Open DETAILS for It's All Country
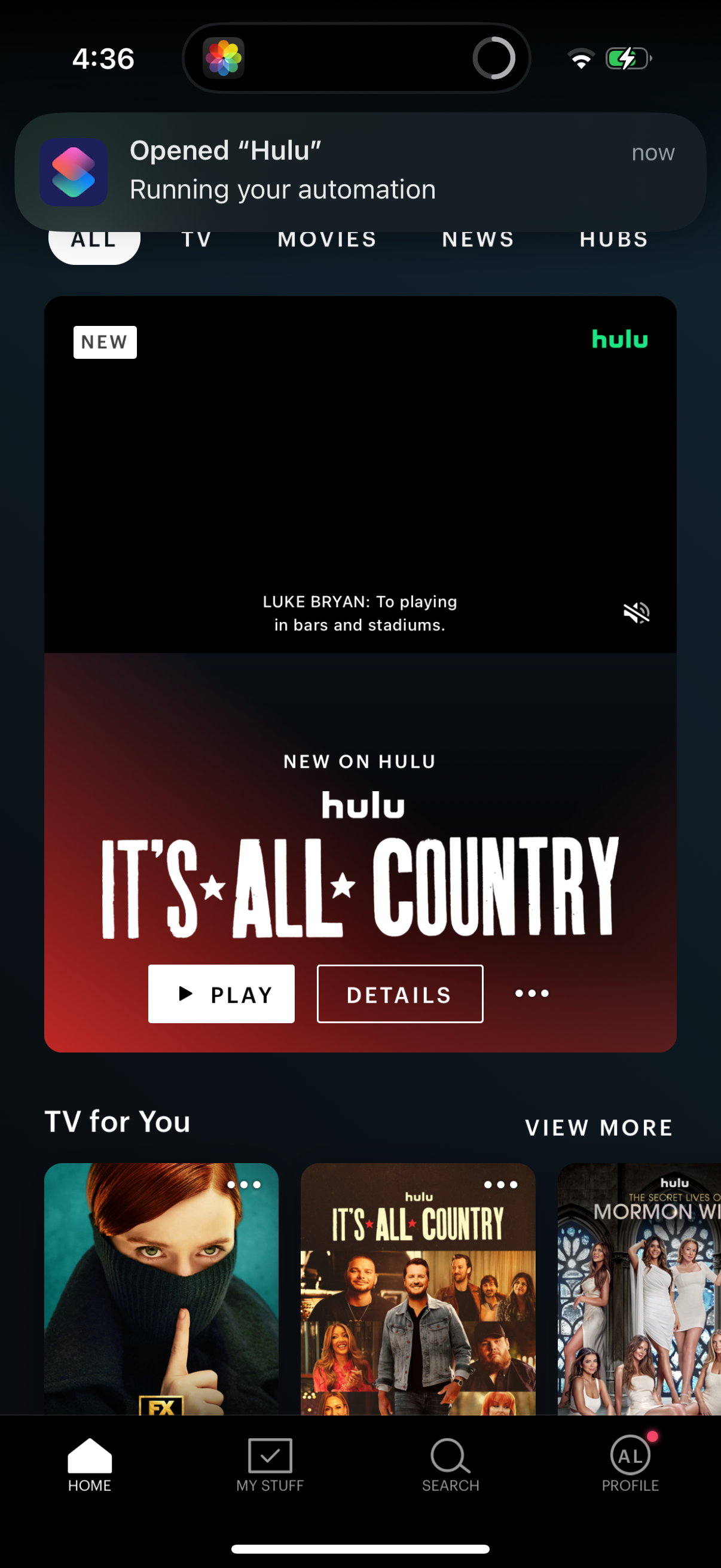Image resolution: width=721 pixels, height=1568 pixels. pos(400,994)
